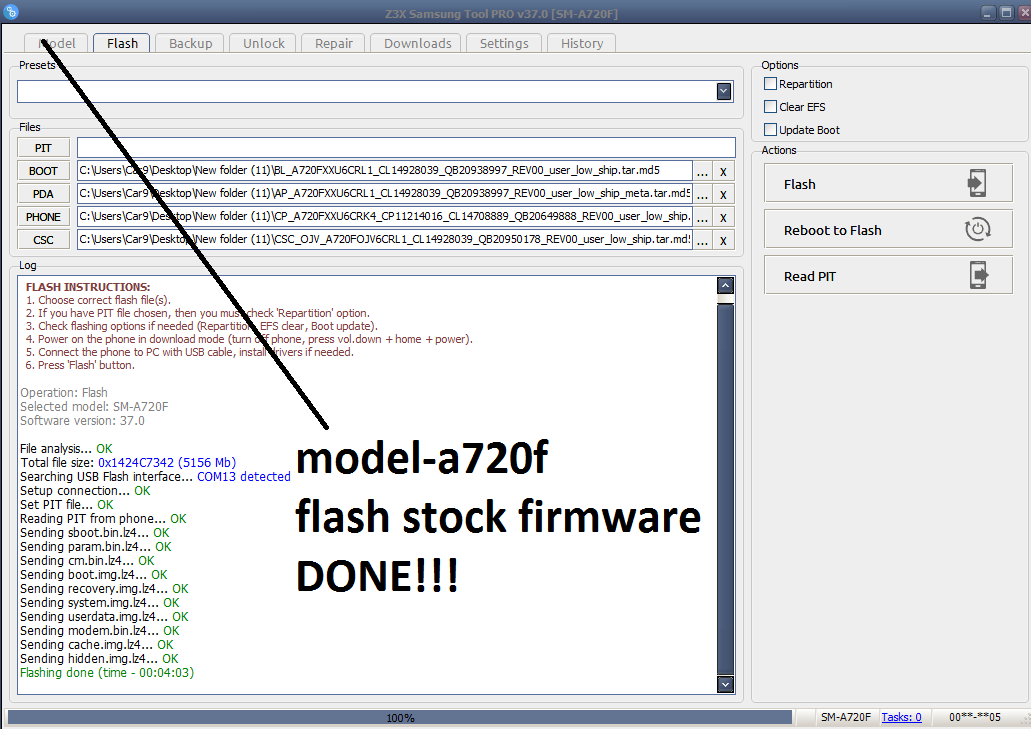This screenshot has height=729, width=1031.
Task: Open the Settings tab
Action: pos(504,43)
